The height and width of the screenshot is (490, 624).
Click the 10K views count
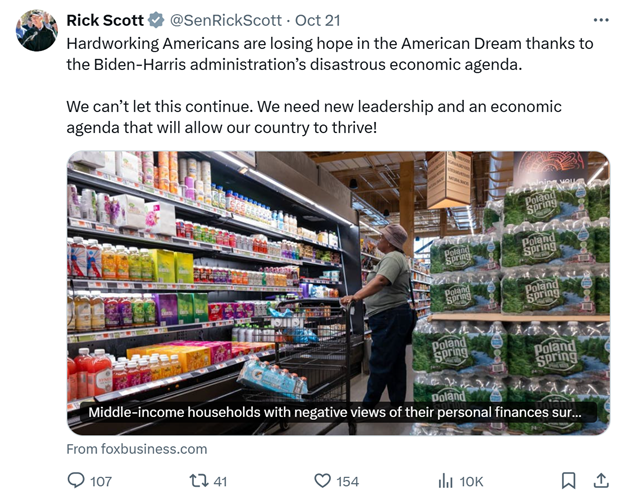point(471,481)
